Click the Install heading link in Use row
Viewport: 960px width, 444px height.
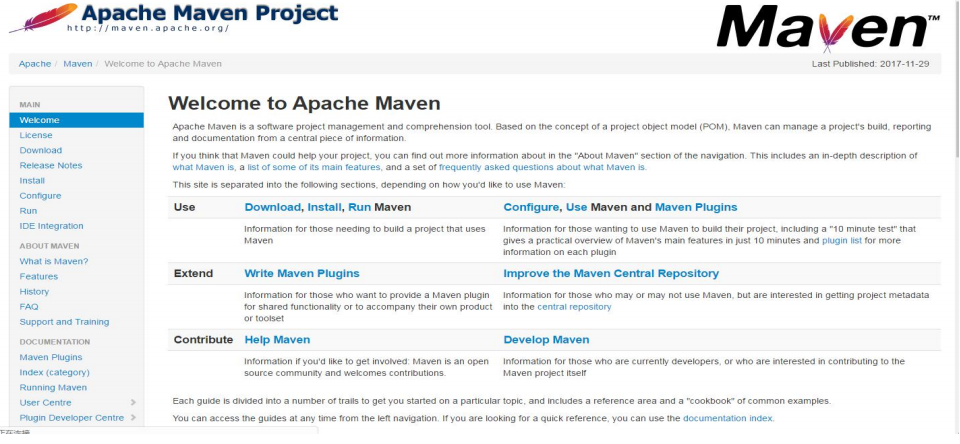tap(324, 207)
